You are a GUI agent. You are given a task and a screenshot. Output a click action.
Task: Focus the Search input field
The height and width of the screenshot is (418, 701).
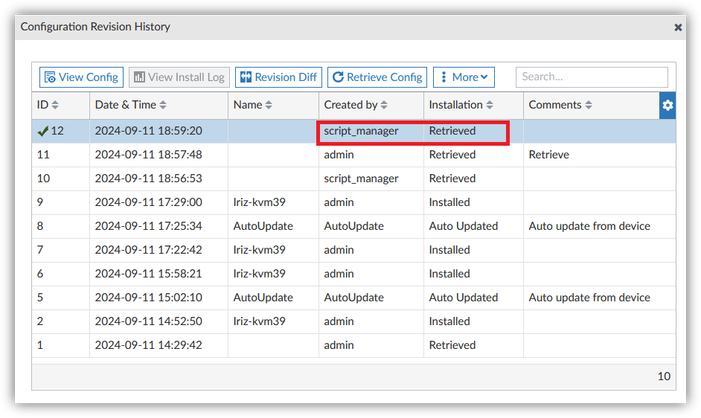pyautogui.click(x=592, y=77)
